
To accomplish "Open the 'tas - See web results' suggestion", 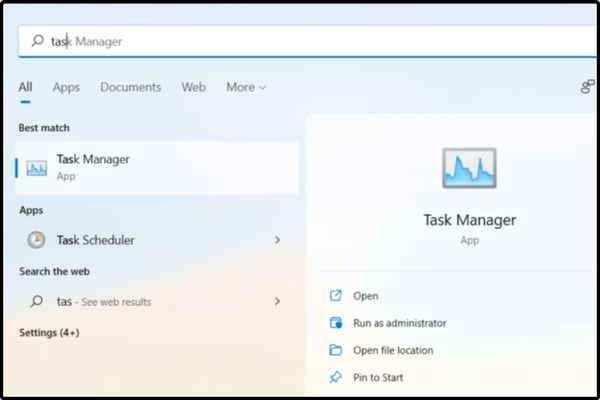I will (x=105, y=301).
